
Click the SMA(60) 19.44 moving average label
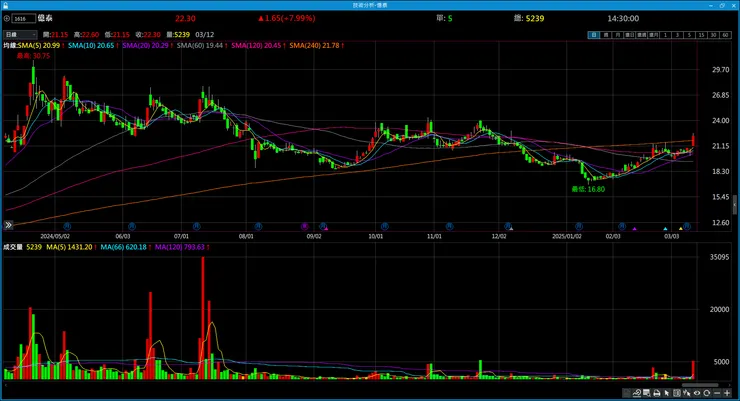tap(202, 45)
